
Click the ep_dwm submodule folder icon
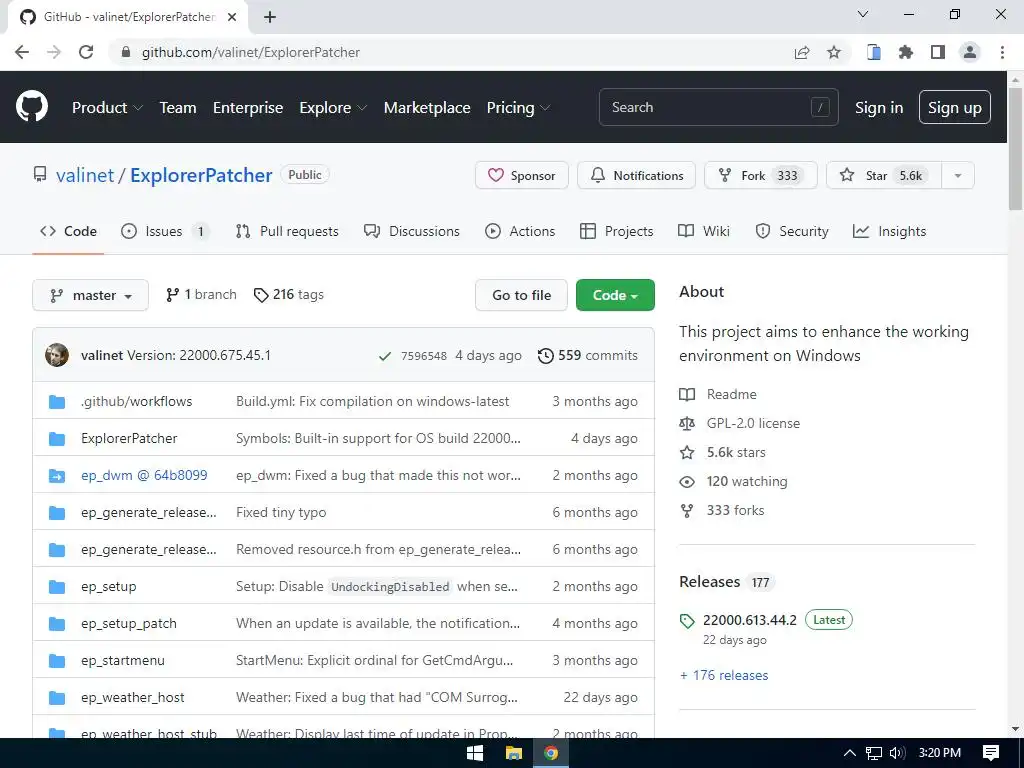[x=57, y=476]
